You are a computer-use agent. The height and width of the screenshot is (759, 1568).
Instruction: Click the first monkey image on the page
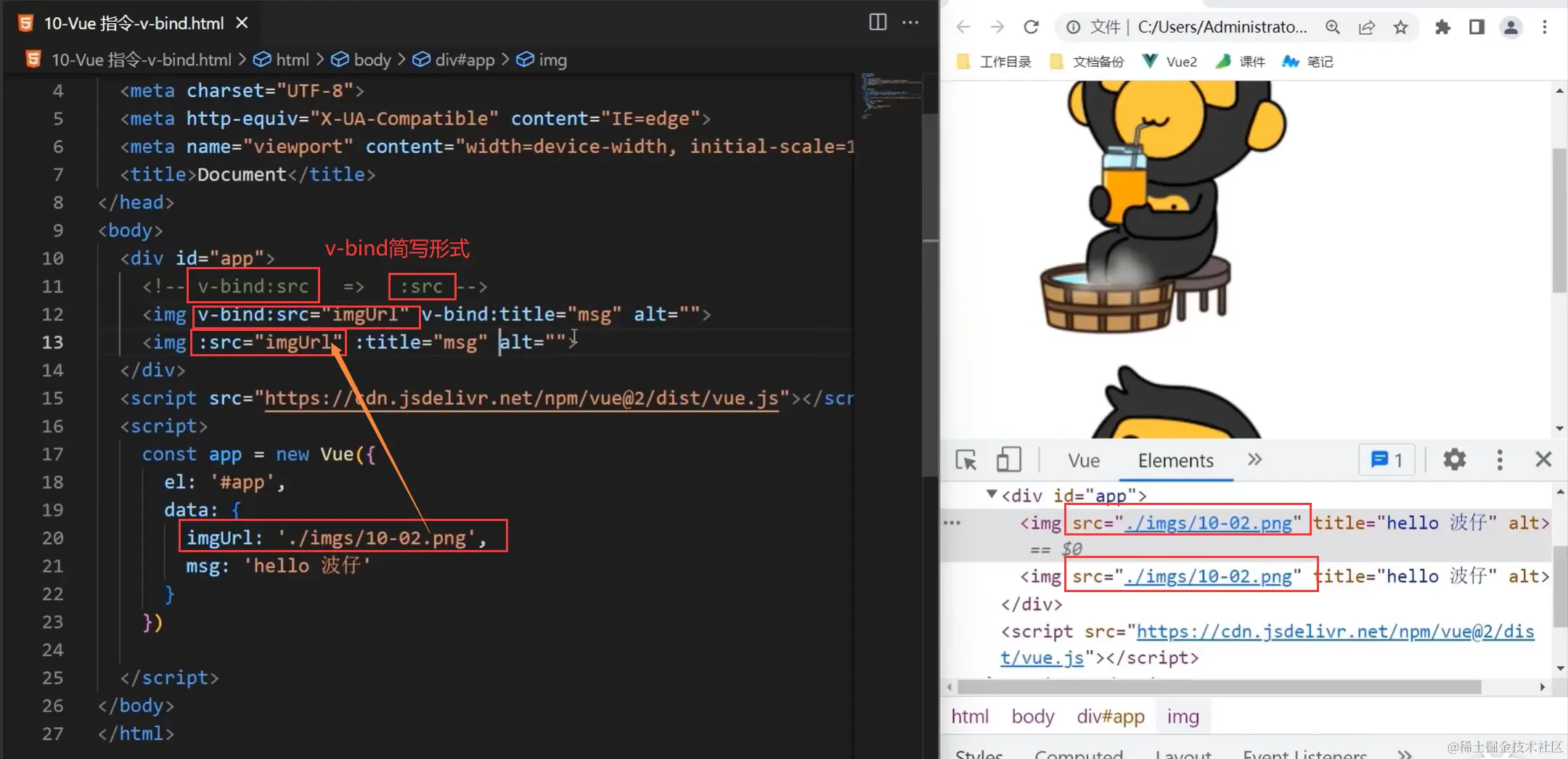1164,206
